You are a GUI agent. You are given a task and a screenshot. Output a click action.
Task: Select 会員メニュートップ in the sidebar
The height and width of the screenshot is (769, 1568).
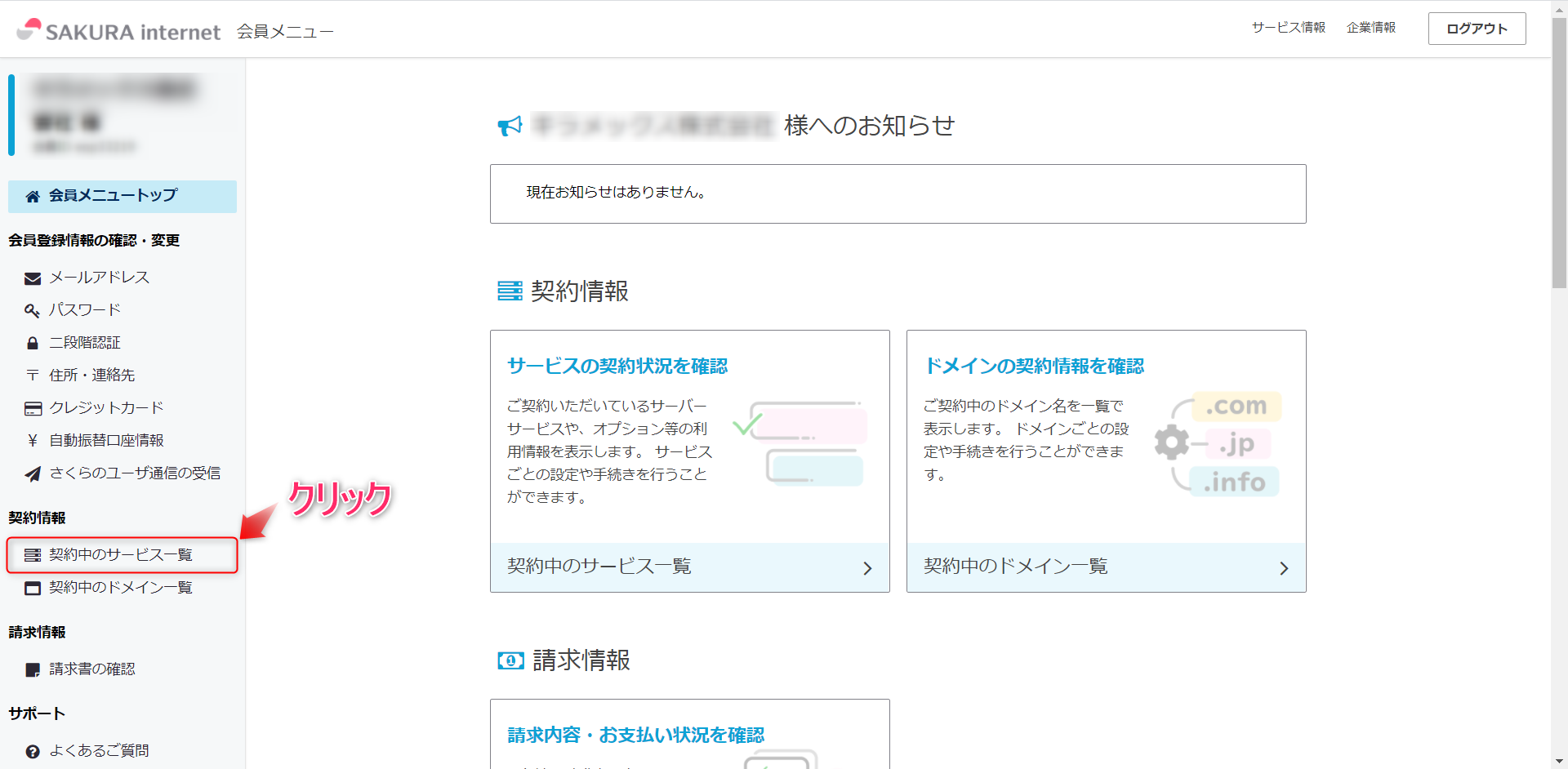113,196
